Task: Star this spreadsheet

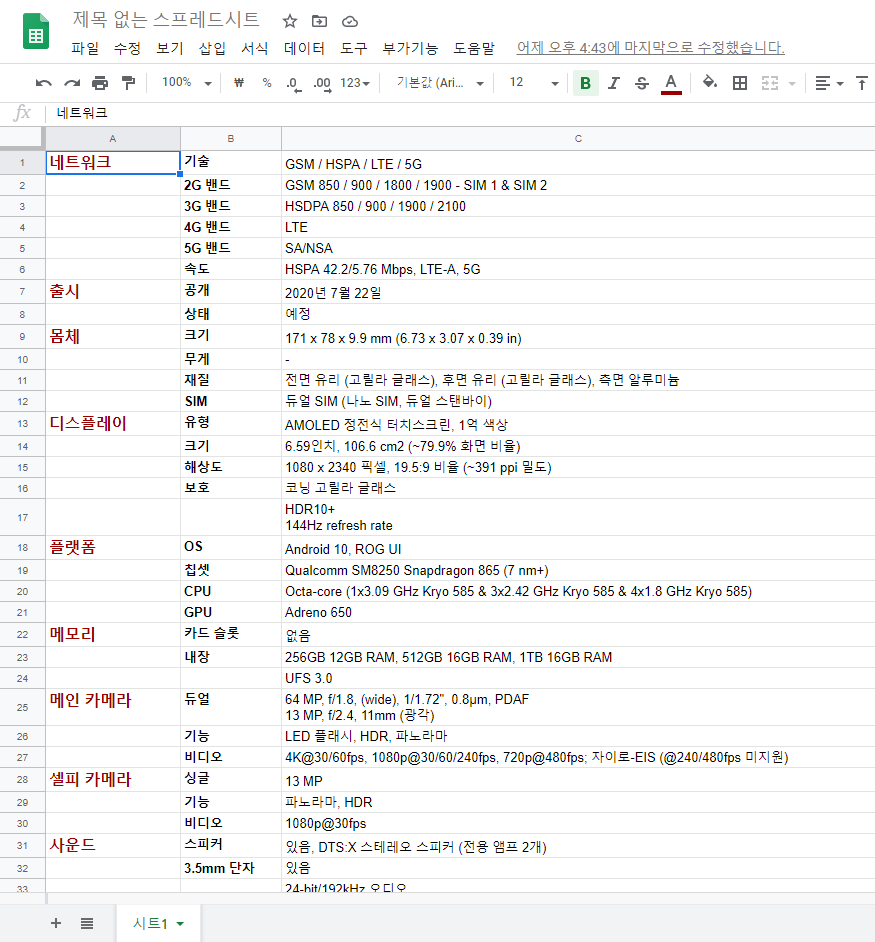Action: point(290,22)
